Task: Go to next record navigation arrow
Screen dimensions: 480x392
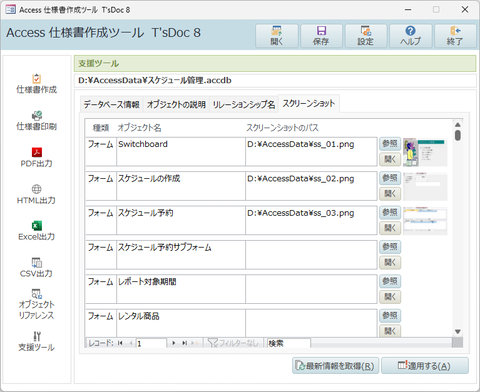Action: click(173, 343)
